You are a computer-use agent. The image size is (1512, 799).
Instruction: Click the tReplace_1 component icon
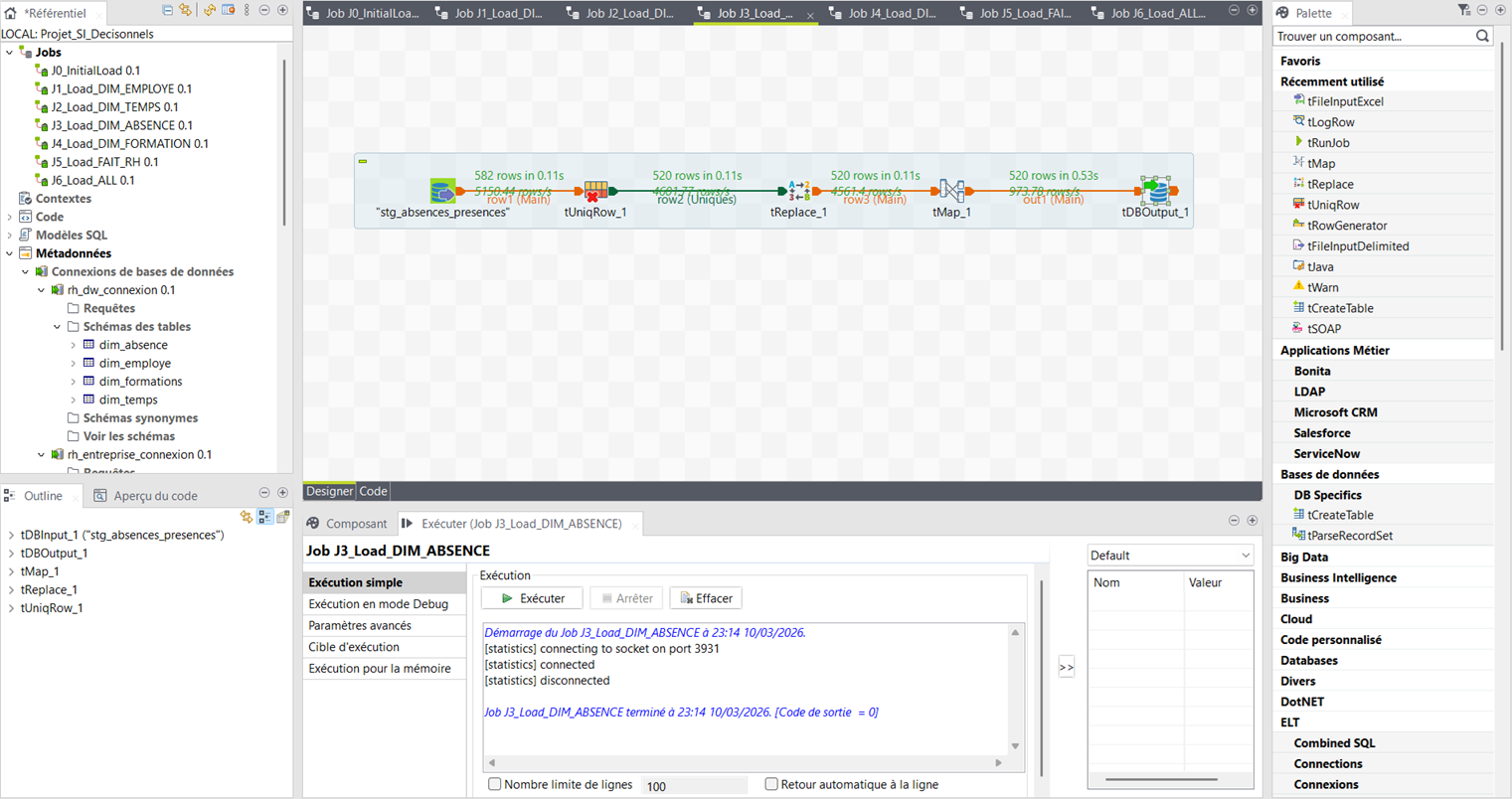798,190
